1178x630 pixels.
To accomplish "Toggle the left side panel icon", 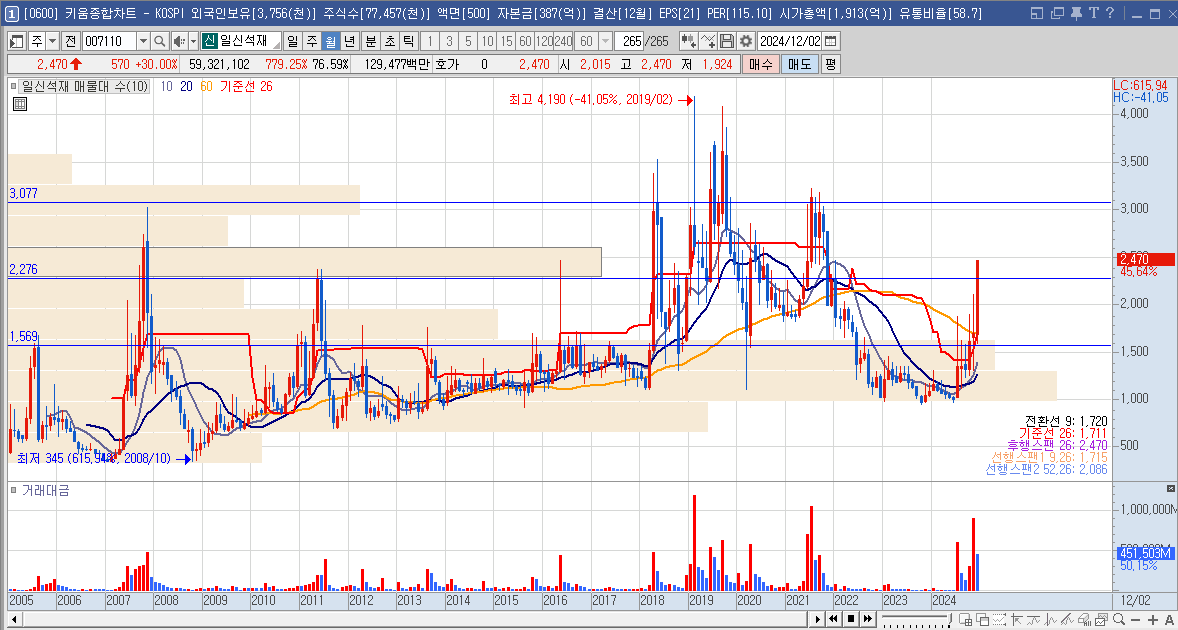I will (x=17, y=41).
